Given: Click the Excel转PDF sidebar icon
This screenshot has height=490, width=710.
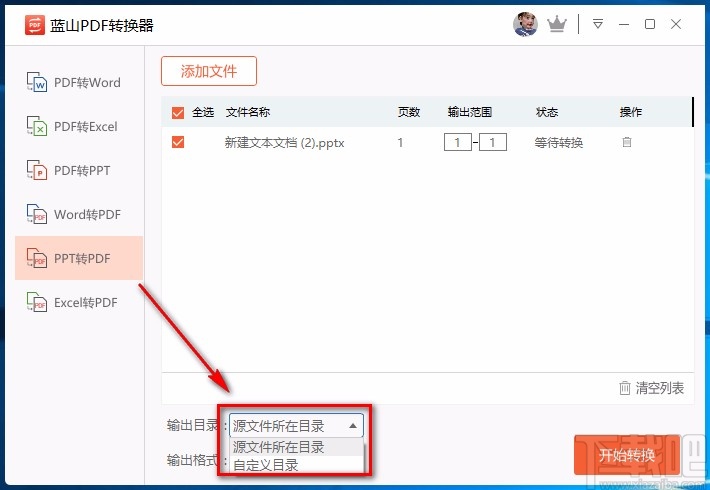Looking at the screenshot, I should click(x=37, y=302).
